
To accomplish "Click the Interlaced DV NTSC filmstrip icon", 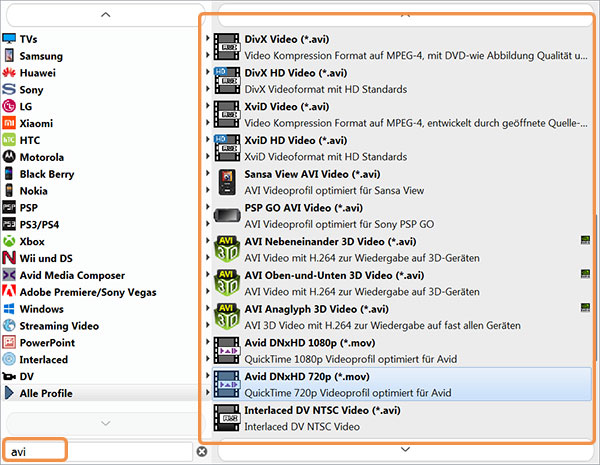I will tap(227, 418).
